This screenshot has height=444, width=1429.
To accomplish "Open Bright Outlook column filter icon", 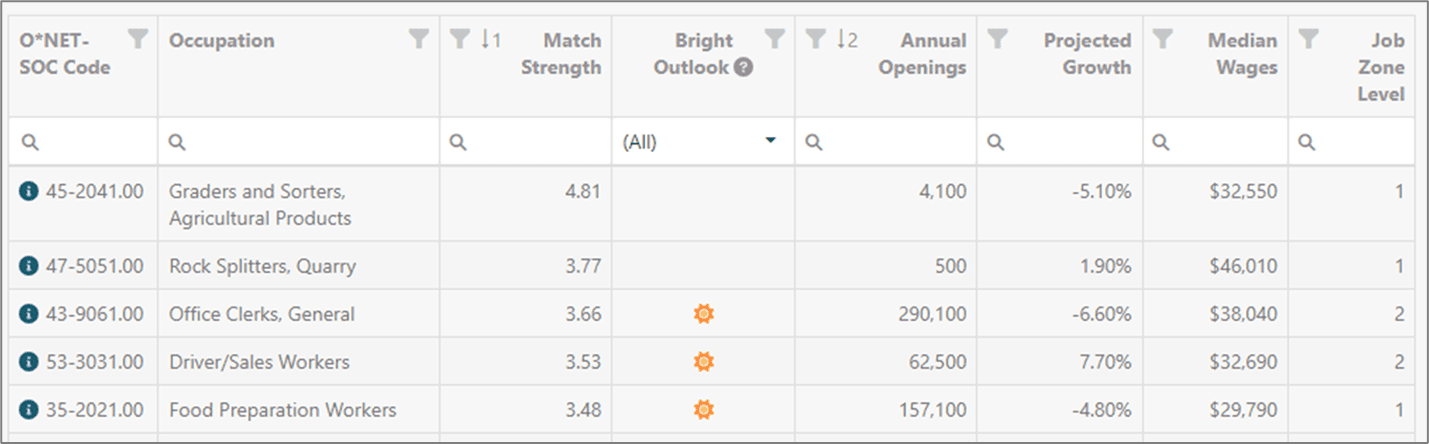I will click(774, 39).
